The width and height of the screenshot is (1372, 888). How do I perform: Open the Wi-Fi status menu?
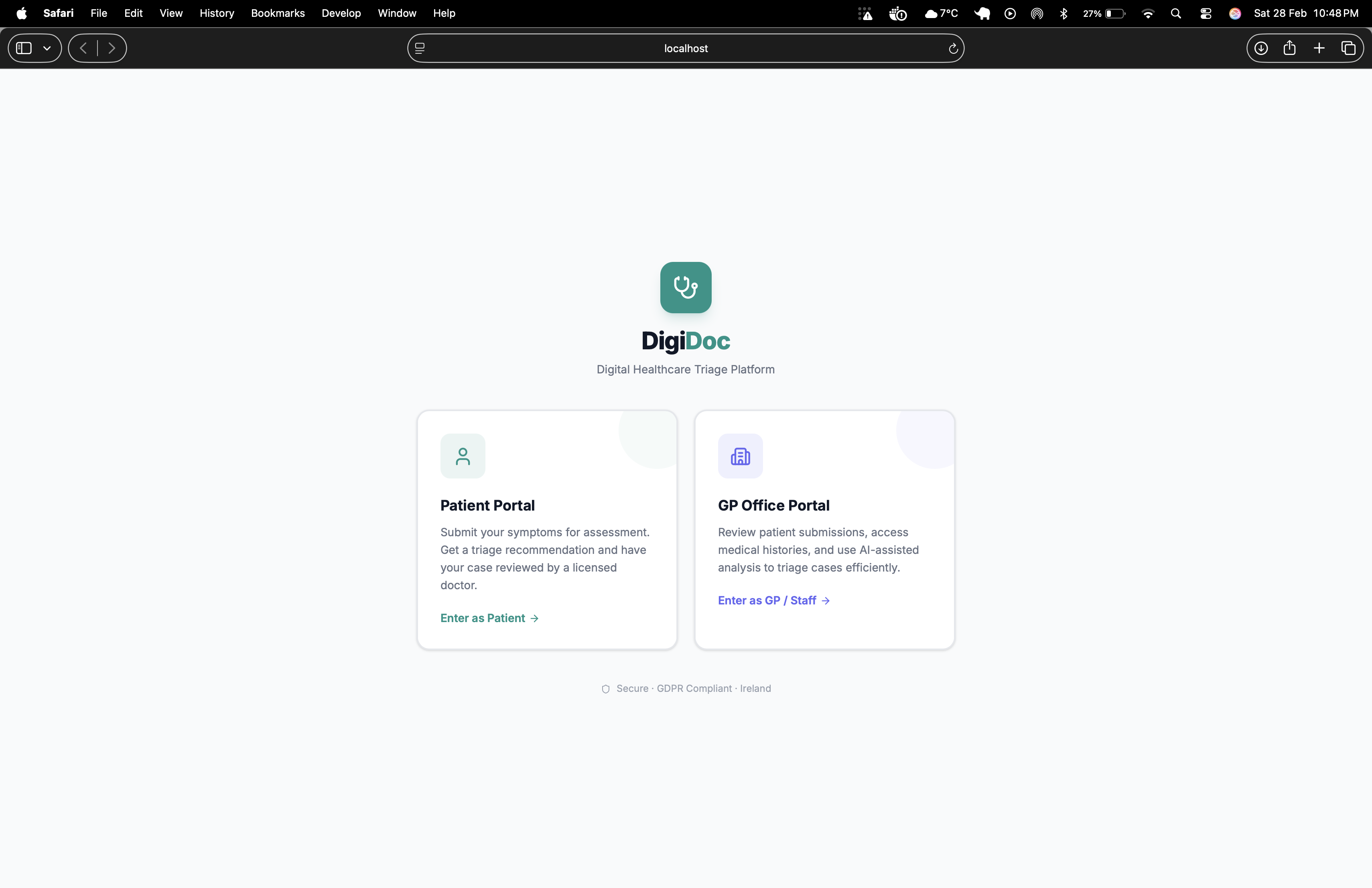(1148, 13)
